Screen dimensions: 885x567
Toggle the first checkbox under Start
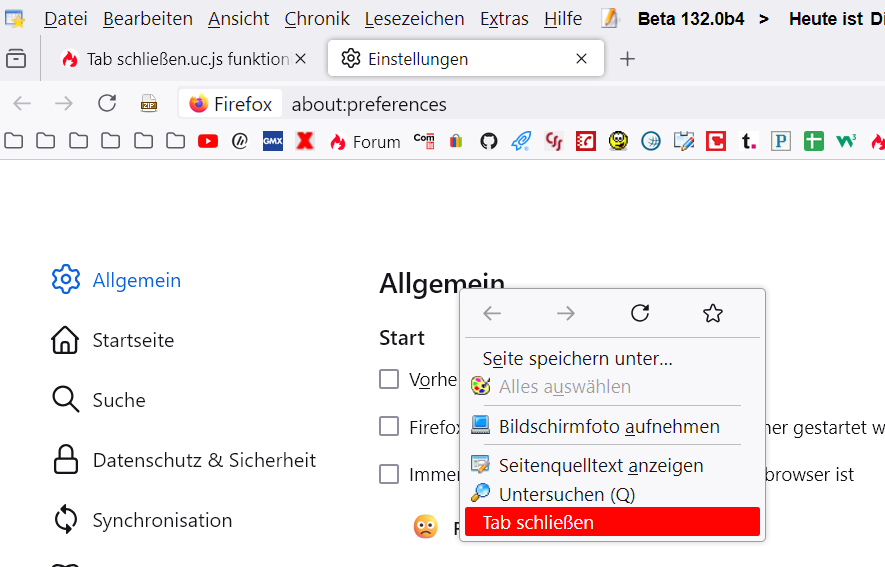(389, 379)
